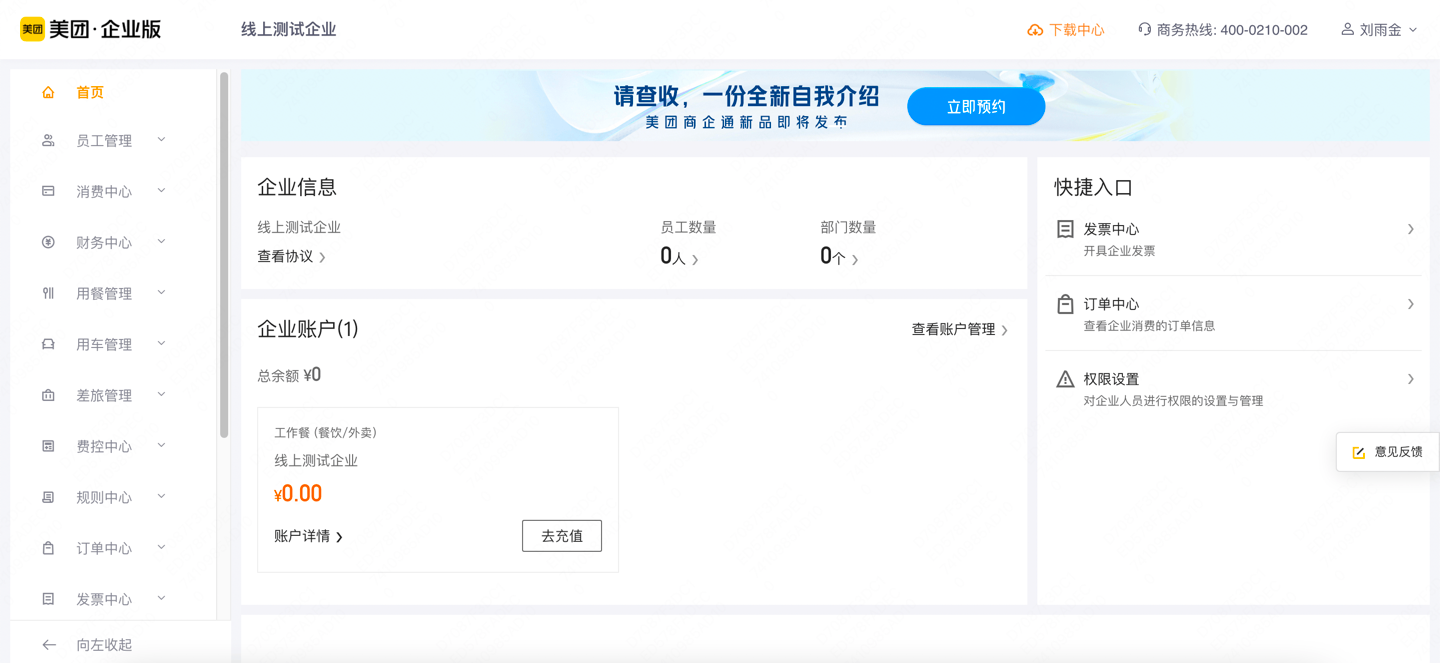Expand the 用餐管理 sidebar chevron

[x=161, y=292]
